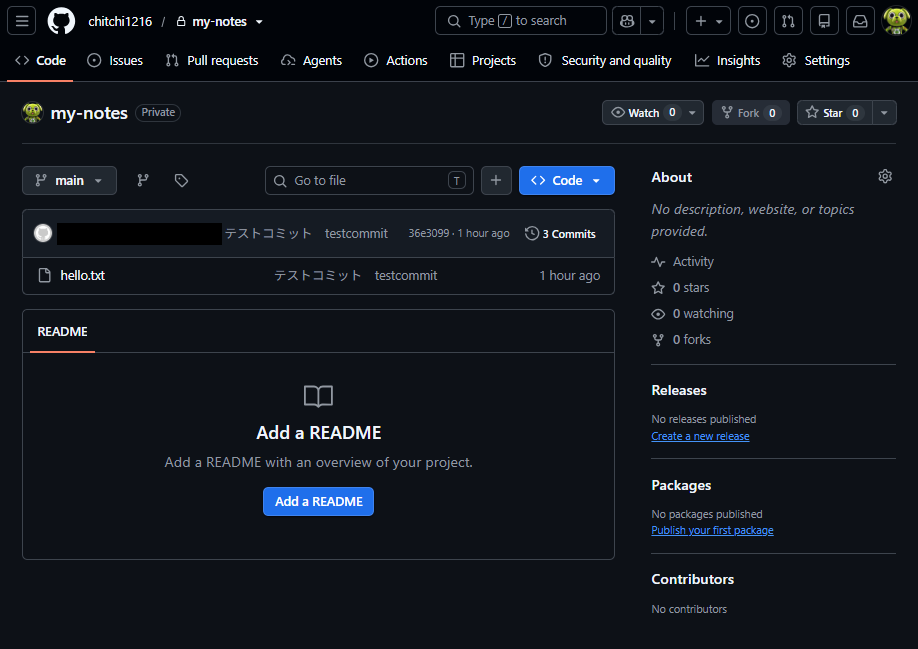Click the README book icon
Viewport: 918px width, 649px height.
(318, 396)
